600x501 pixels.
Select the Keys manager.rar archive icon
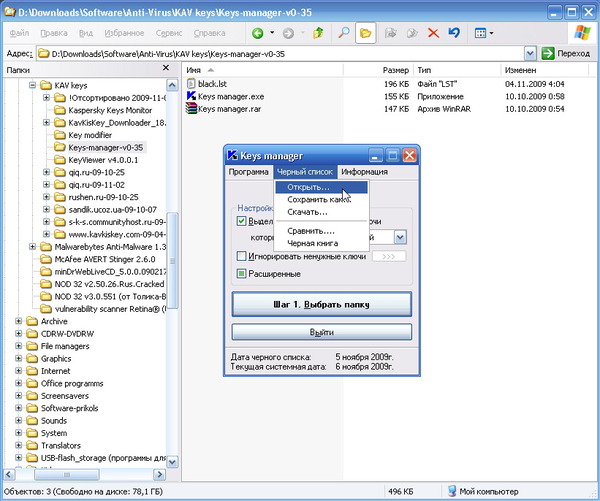pos(191,109)
